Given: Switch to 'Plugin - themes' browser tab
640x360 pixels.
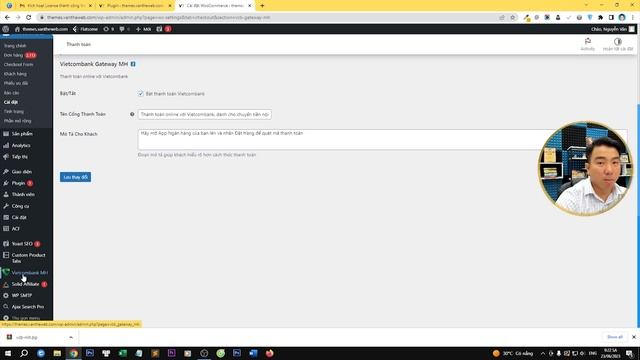Looking at the screenshot, I should tap(135, 6).
